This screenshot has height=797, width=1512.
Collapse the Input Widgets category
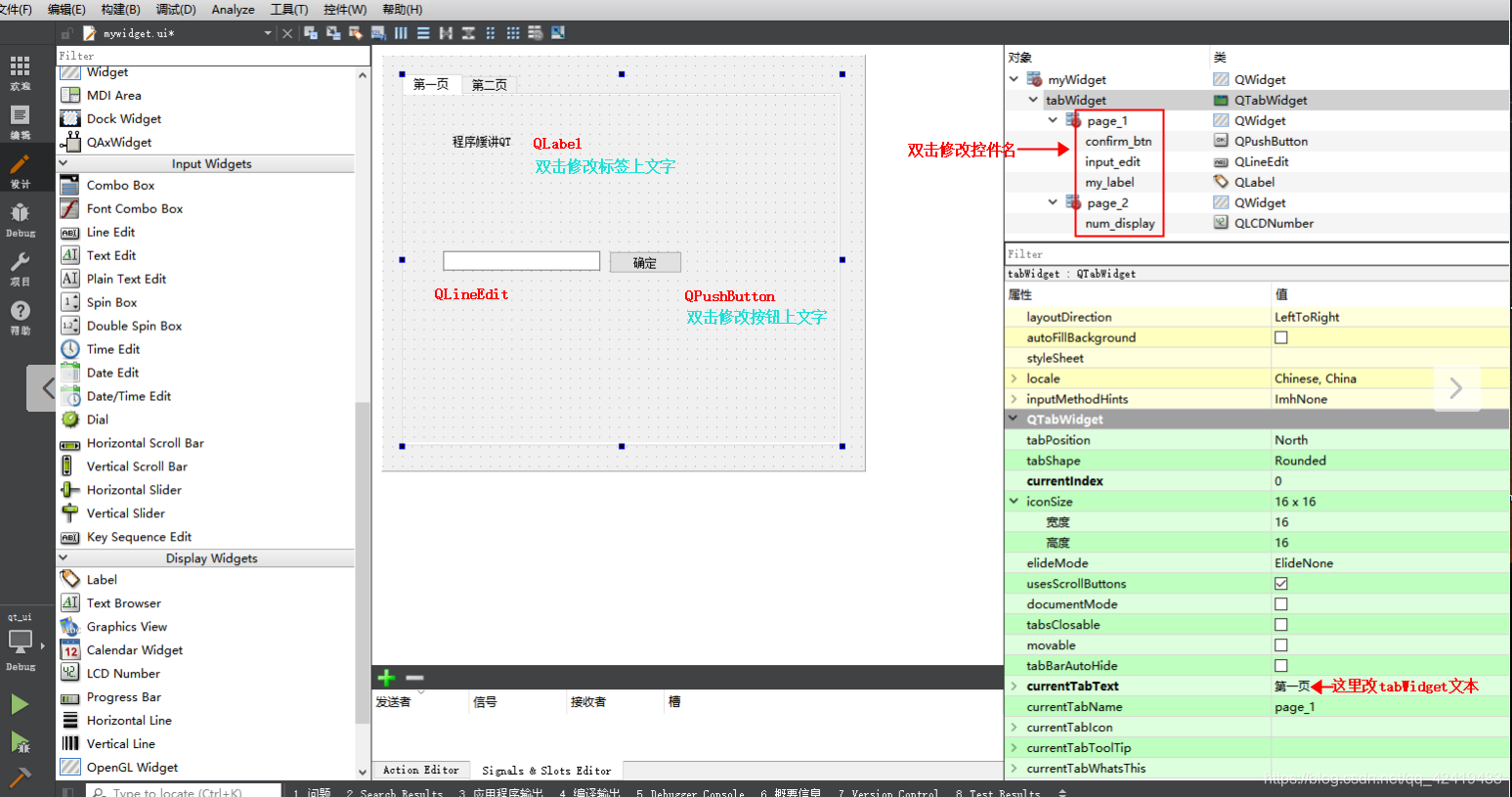coord(64,163)
